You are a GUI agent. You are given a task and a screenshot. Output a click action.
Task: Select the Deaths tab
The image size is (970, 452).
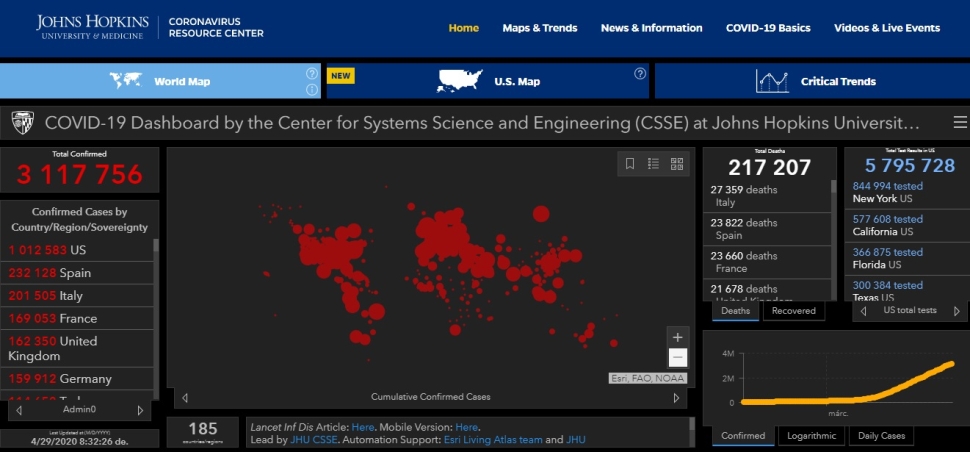click(736, 311)
